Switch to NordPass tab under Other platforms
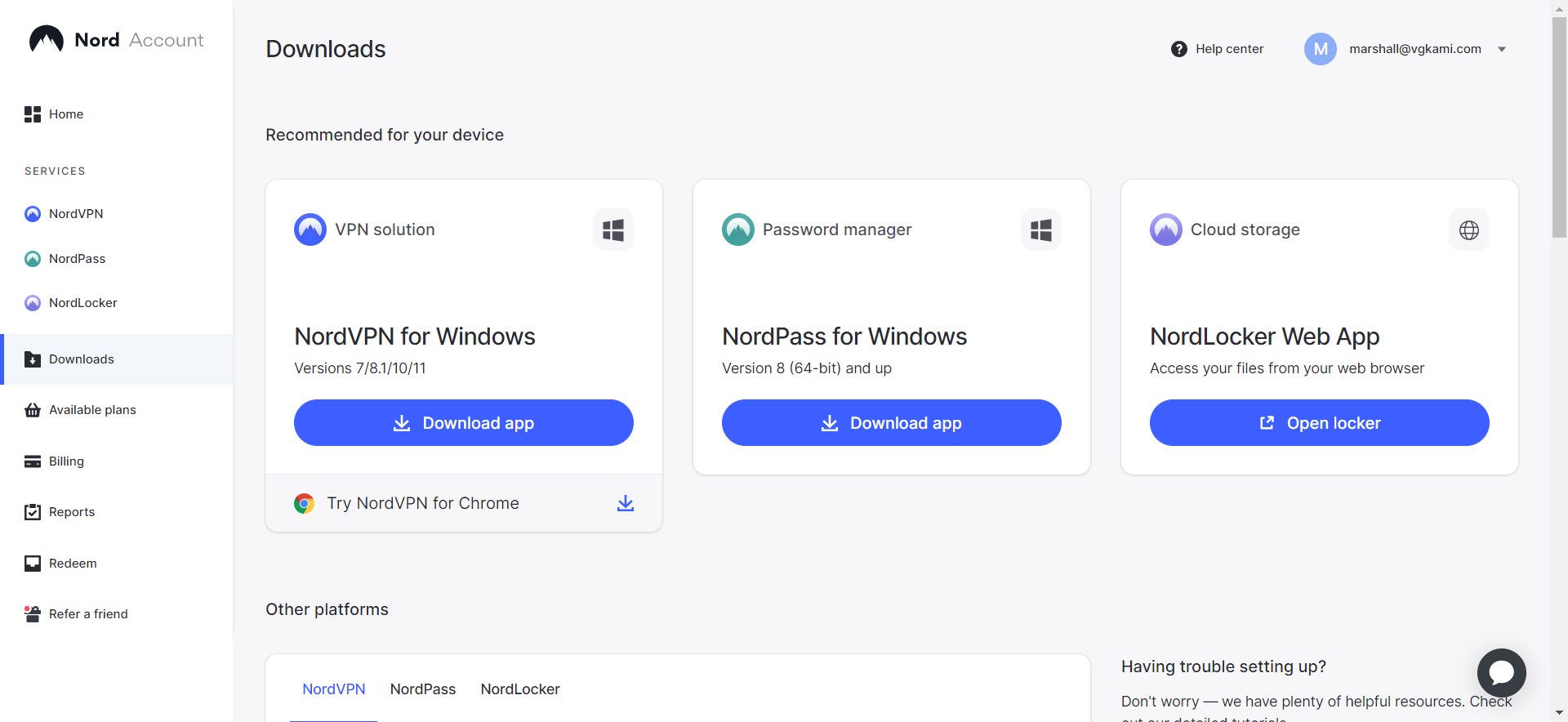 tap(423, 689)
